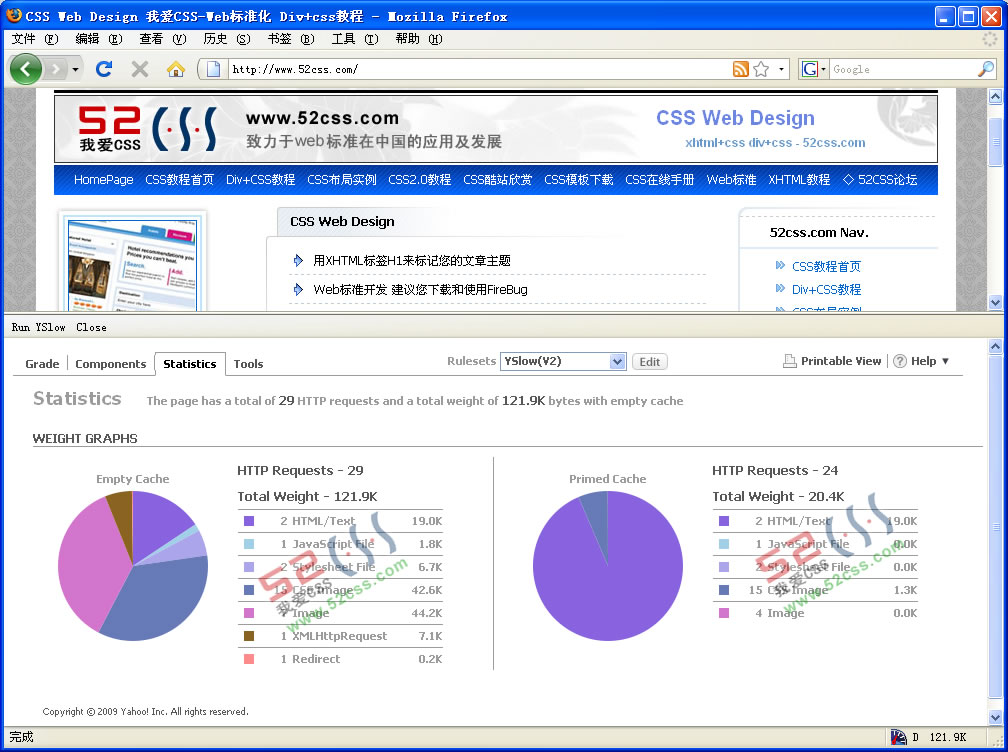The image size is (1008, 752).
Task: Switch to the Components tab
Action: tap(111, 364)
